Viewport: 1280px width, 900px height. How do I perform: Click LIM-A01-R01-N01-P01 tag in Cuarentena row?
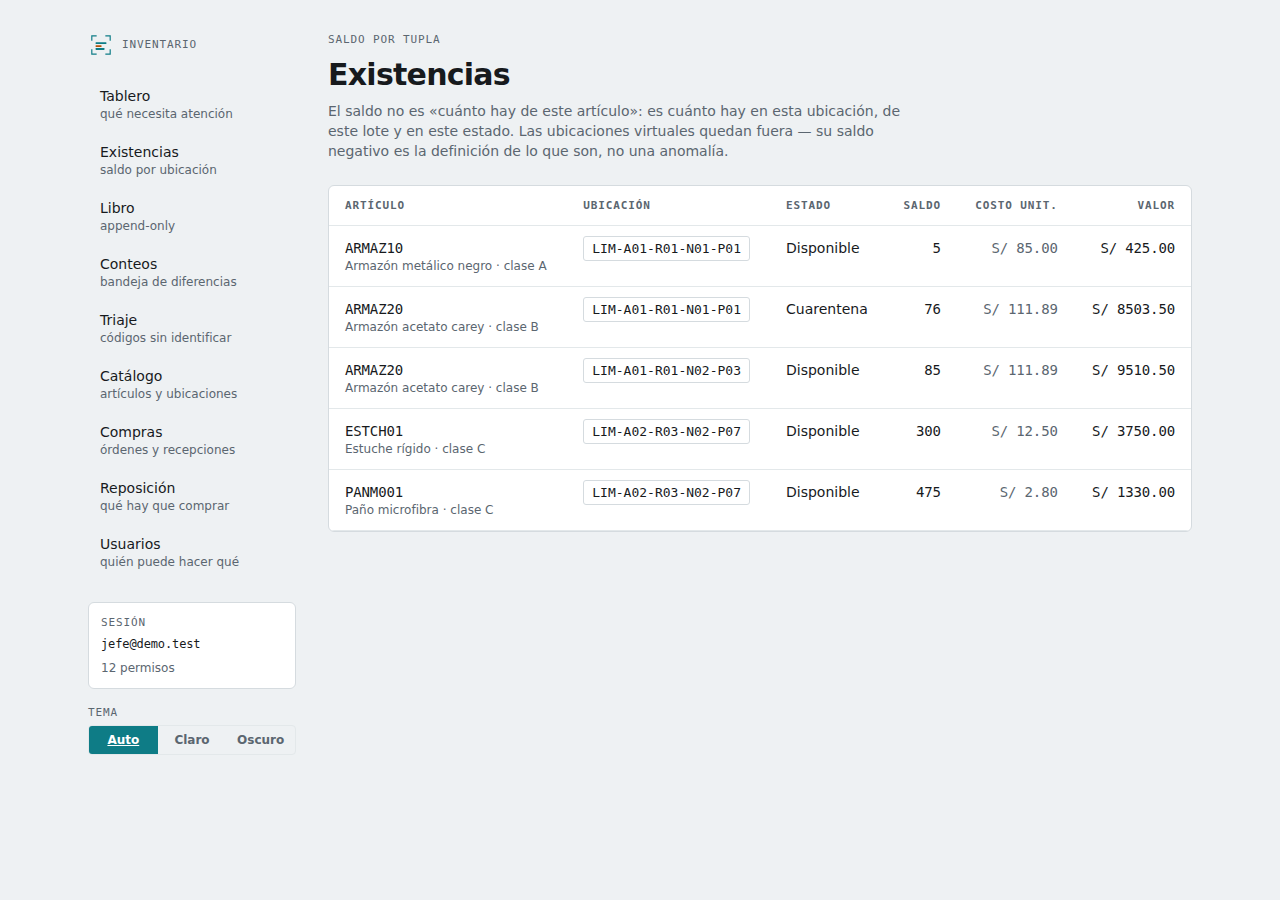click(x=666, y=310)
